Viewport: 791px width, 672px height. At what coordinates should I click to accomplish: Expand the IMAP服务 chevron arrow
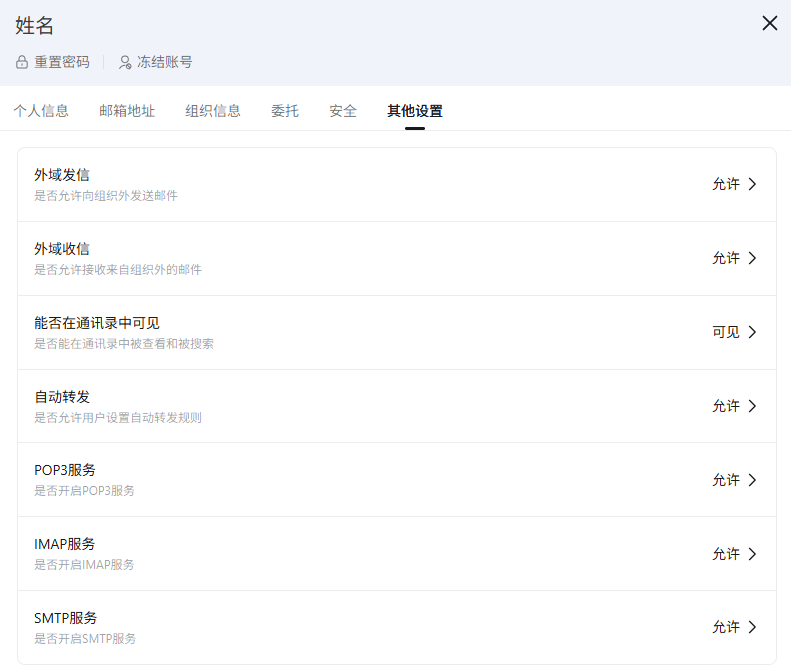(x=753, y=554)
